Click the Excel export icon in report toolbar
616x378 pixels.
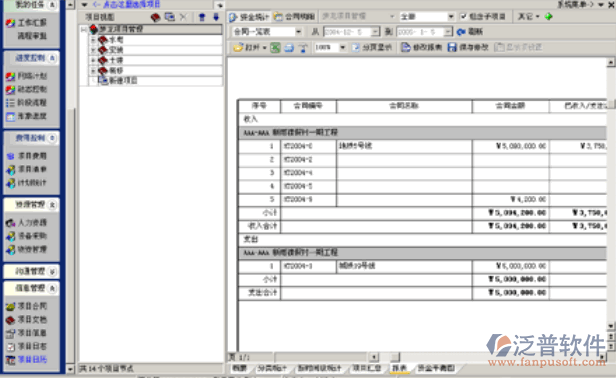pos(275,48)
